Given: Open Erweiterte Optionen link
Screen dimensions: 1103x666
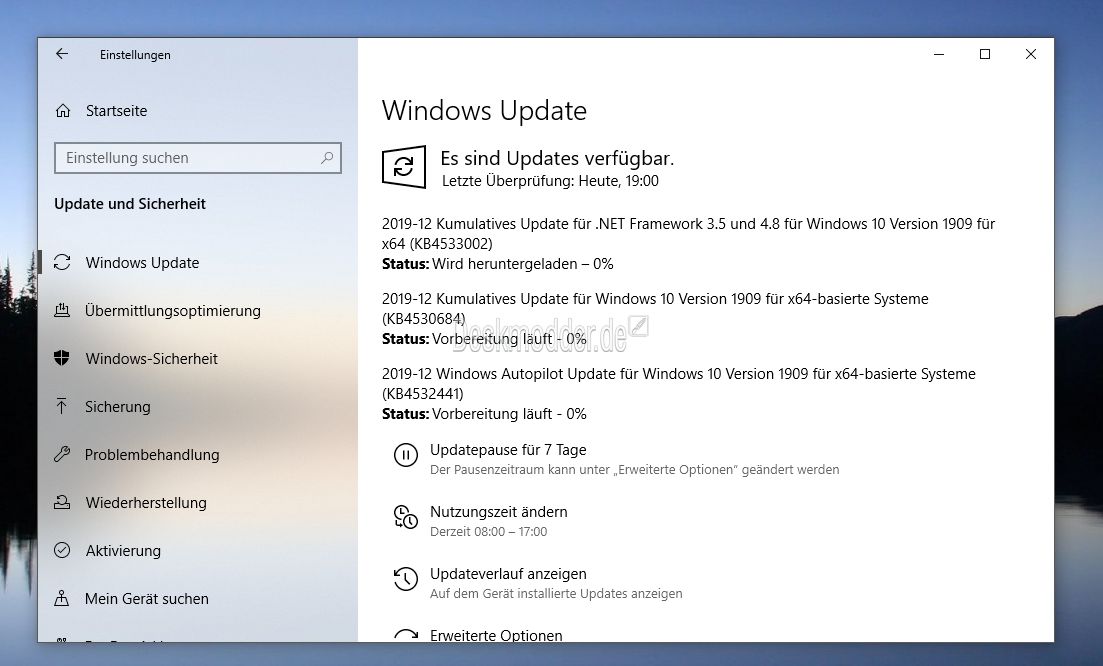Looking at the screenshot, I should click(x=496, y=634).
